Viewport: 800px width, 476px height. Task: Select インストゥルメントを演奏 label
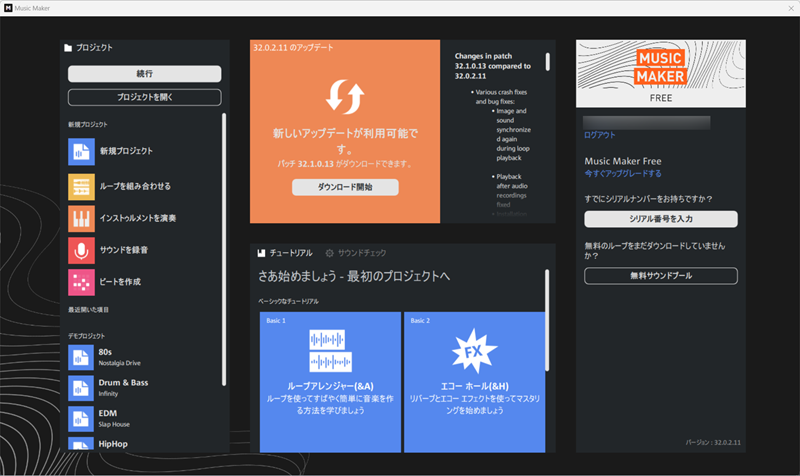point(138,218)
